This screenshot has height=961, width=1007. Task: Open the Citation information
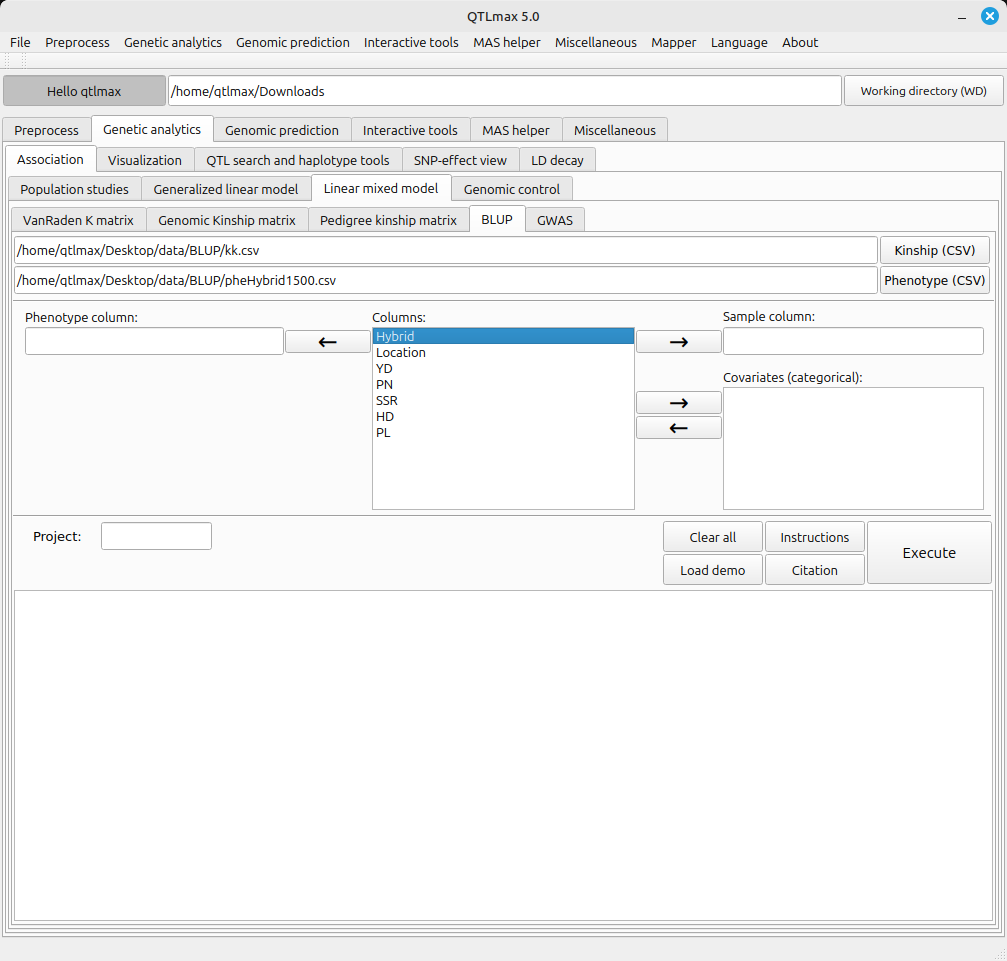(x=814, y=570)
